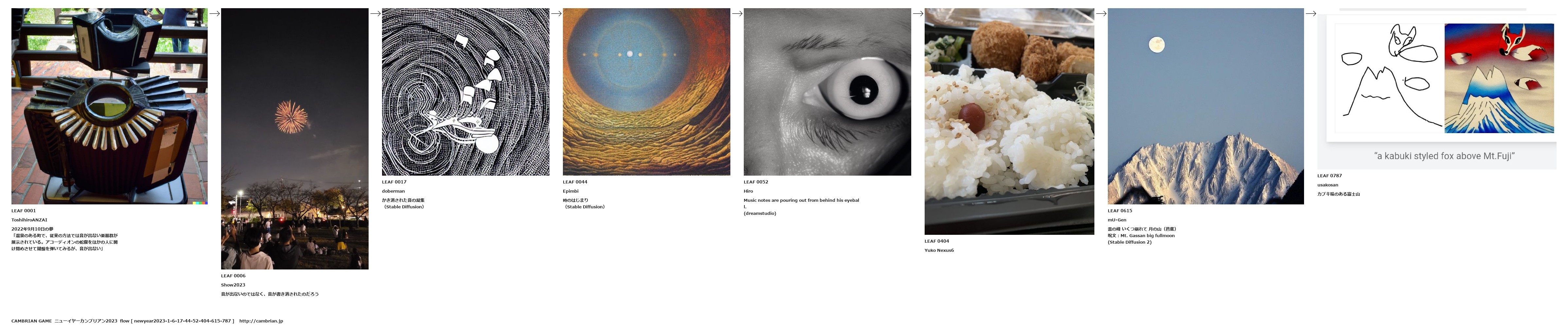The image size is (1568, 329).
Task: Open the http://cambrian.jp link
Action: click(x=261, y=321)
